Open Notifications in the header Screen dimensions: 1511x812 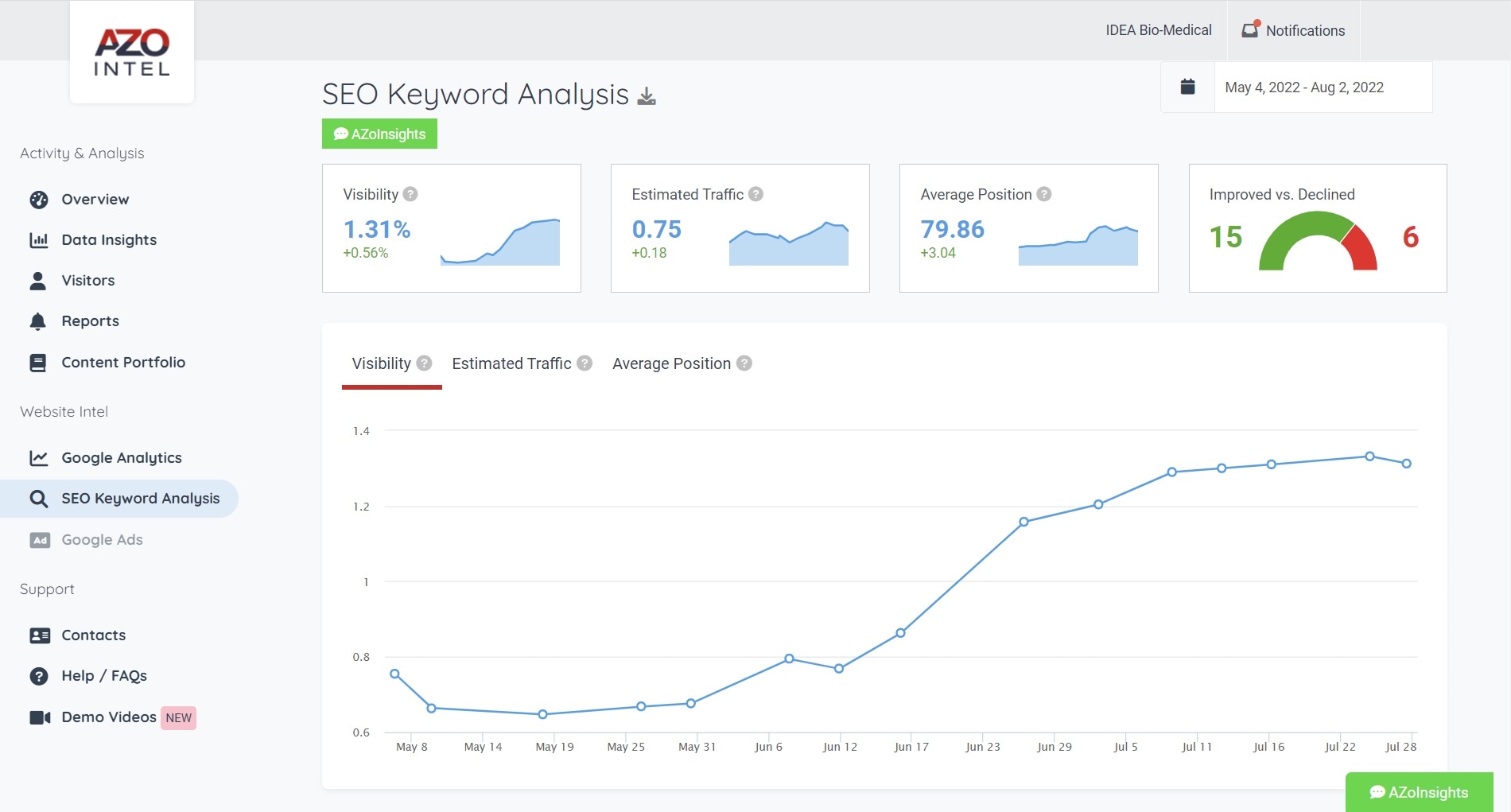[x=1294, y=30]
